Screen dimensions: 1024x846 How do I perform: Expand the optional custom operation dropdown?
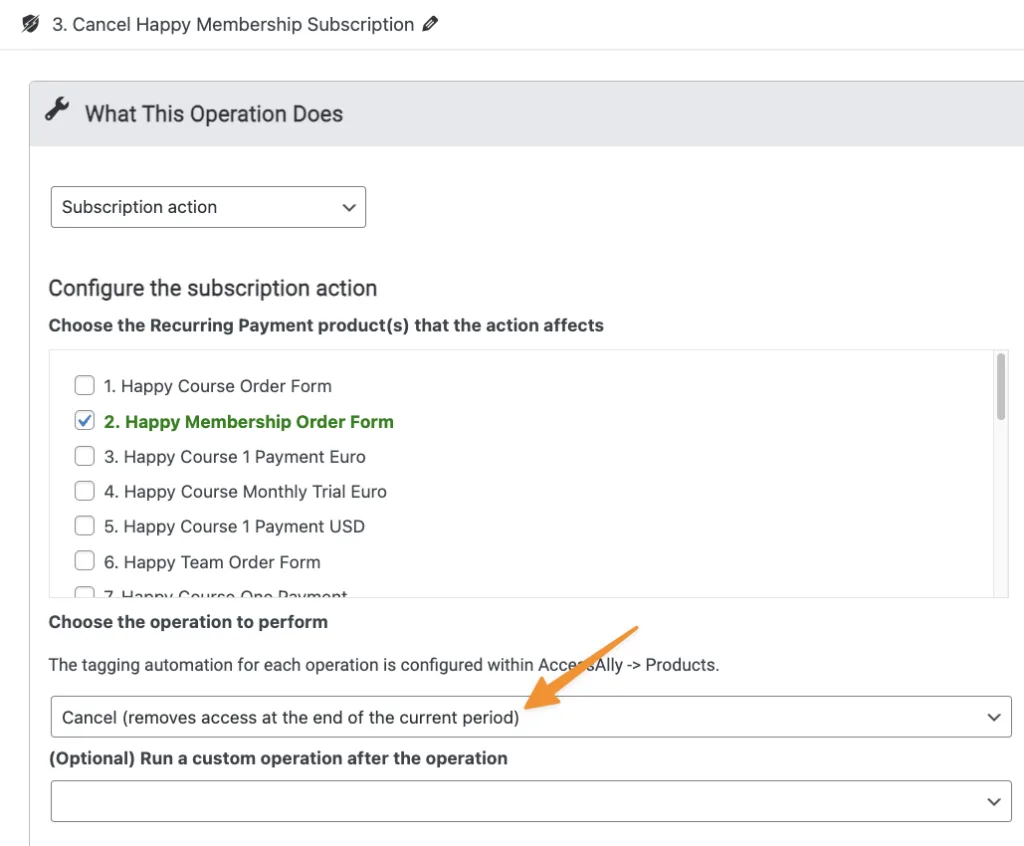coord(530,801)
